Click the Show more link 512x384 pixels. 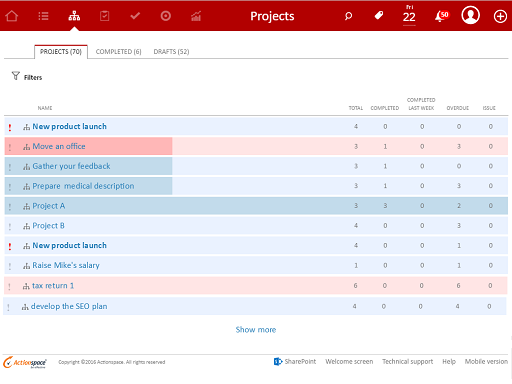point(256,330)
